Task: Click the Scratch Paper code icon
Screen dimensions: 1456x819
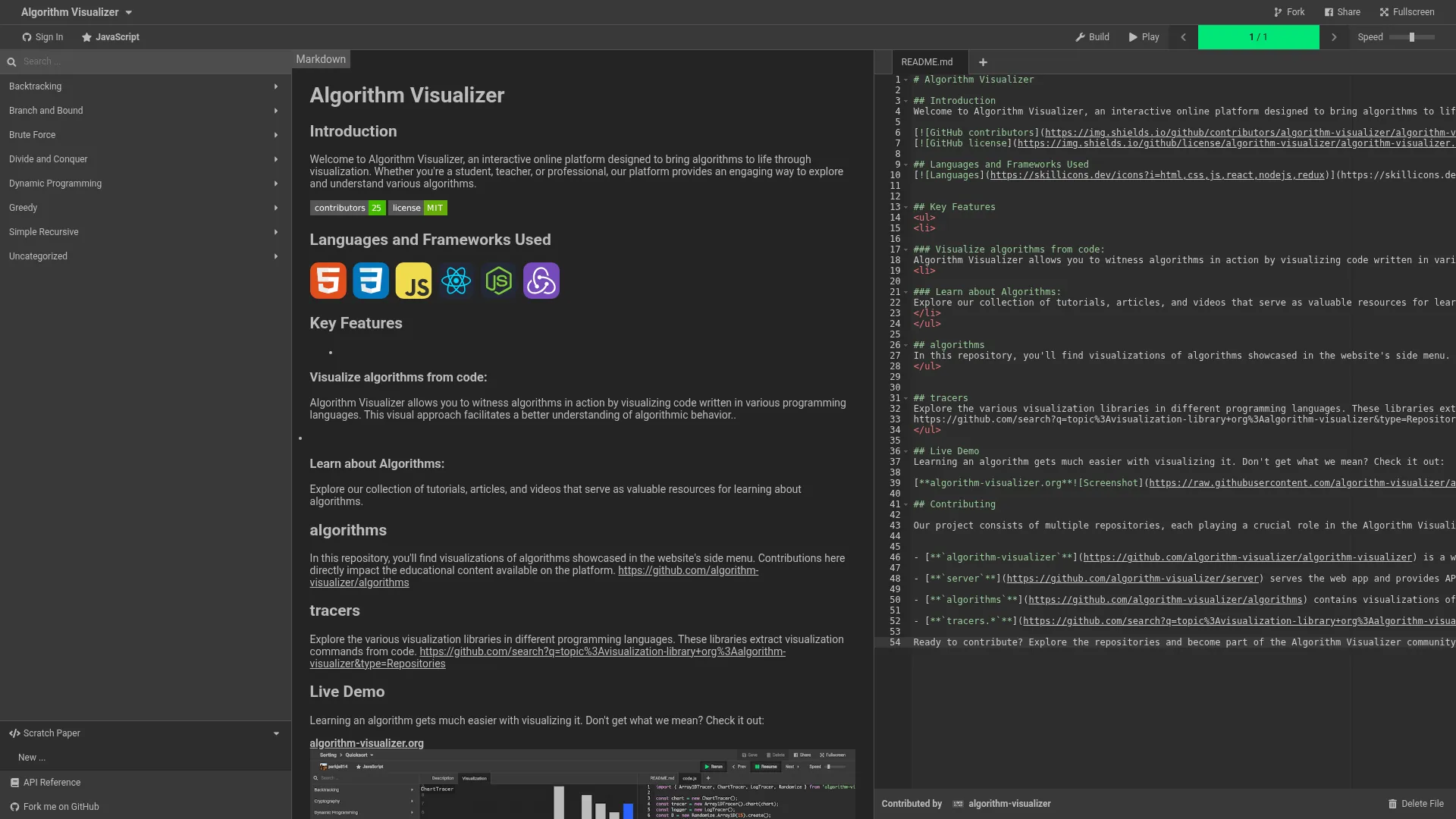Action: pyautogui.click(x=14, y=733)
